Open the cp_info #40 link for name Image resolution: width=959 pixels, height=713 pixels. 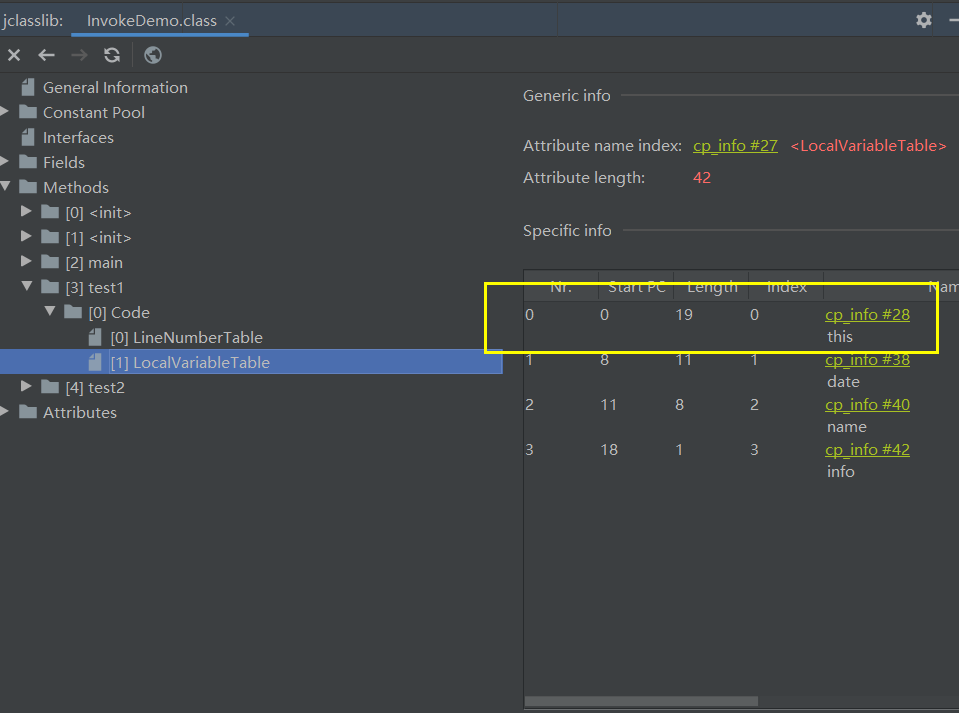[x=867, y=405]
